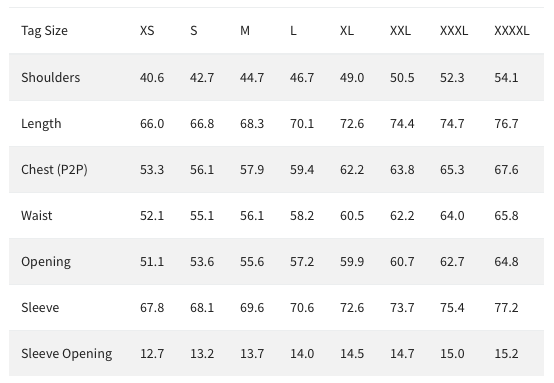Select the M size column header
This screenshot has width=554, height=383.
245,31
